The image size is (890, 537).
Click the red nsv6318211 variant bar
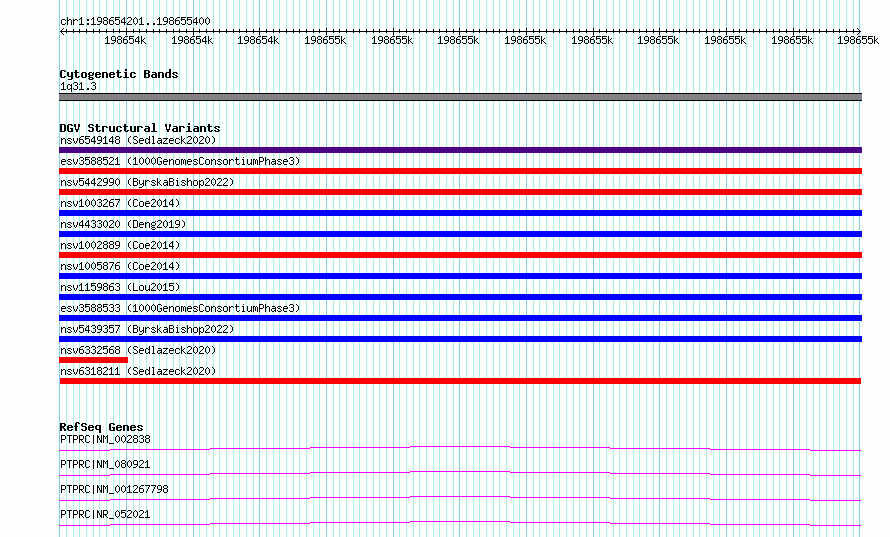460,381
